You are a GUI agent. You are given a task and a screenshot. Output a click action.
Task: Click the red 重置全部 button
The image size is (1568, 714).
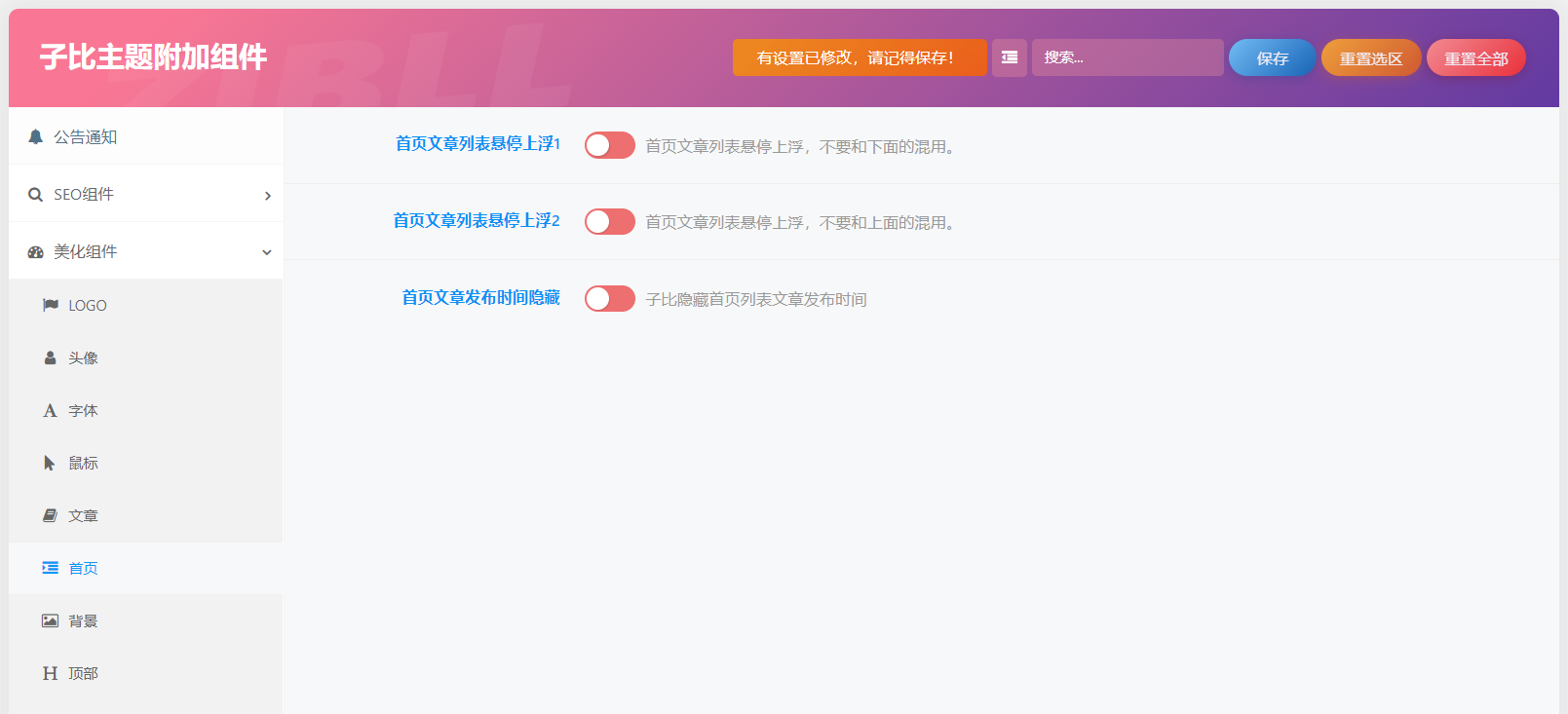tap(1476, 57)
